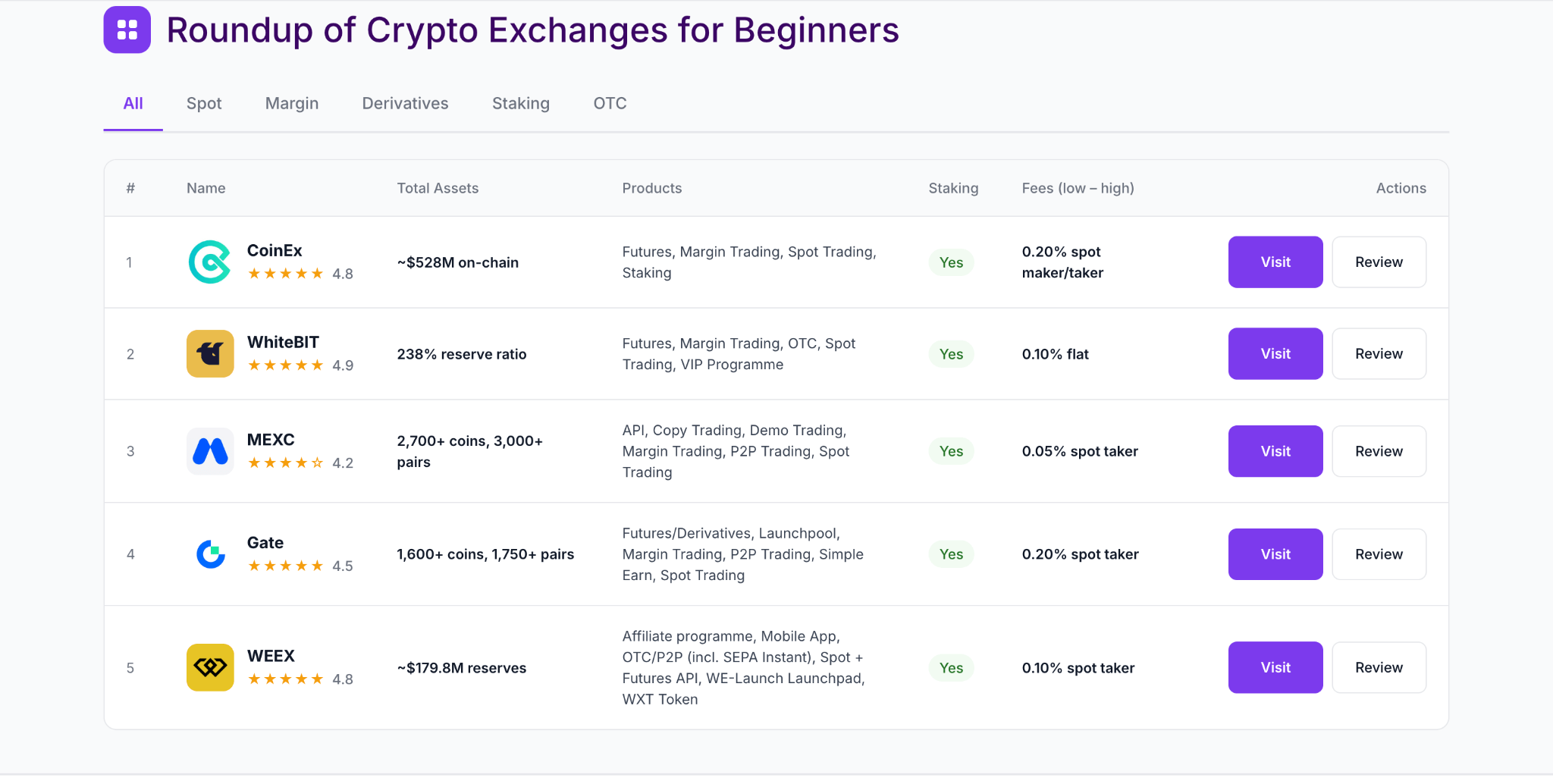
Task: Click the Gate products list text
Action: [743, 554]
